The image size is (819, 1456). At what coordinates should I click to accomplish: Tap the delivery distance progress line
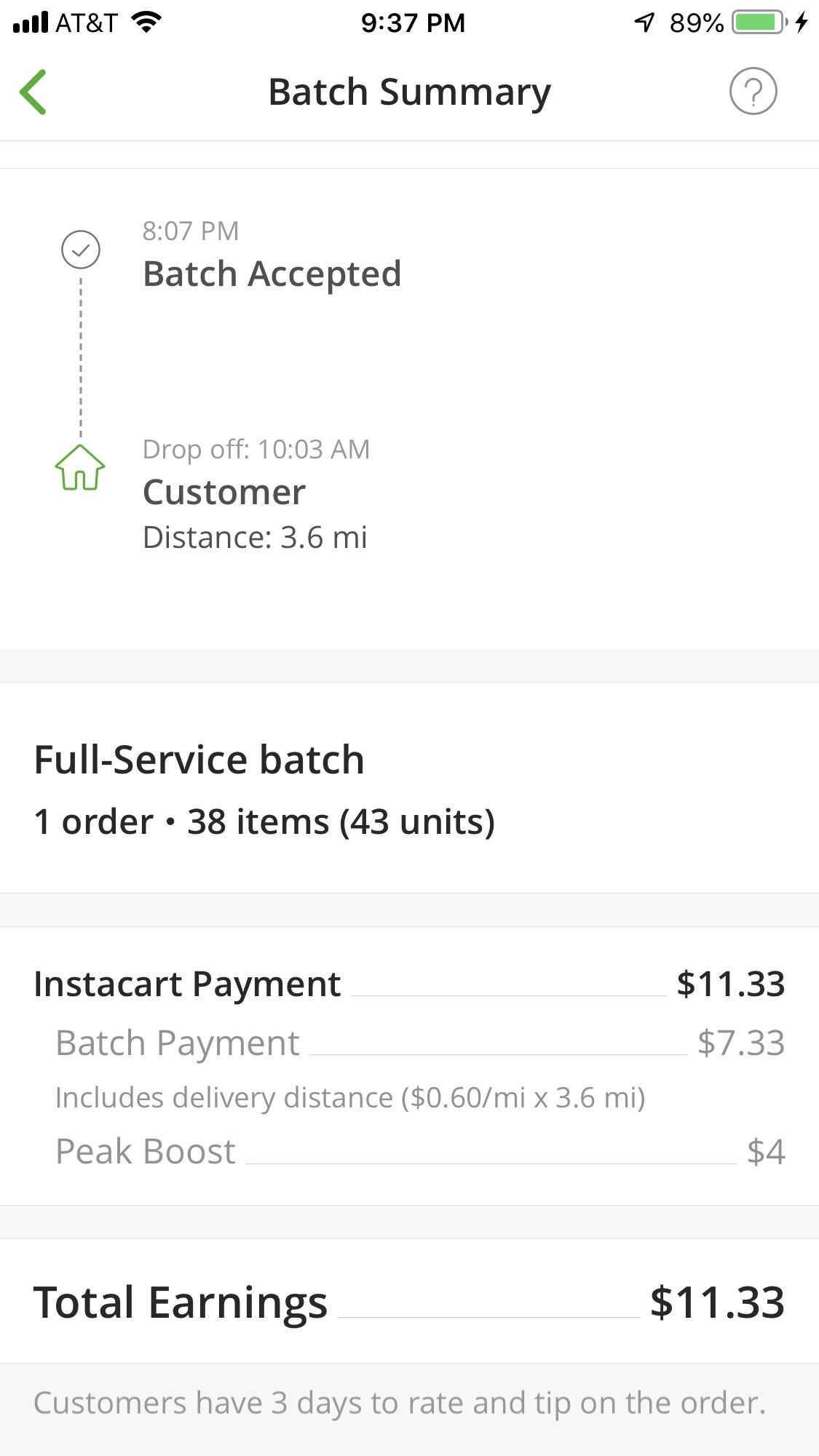coord(352,1097)
